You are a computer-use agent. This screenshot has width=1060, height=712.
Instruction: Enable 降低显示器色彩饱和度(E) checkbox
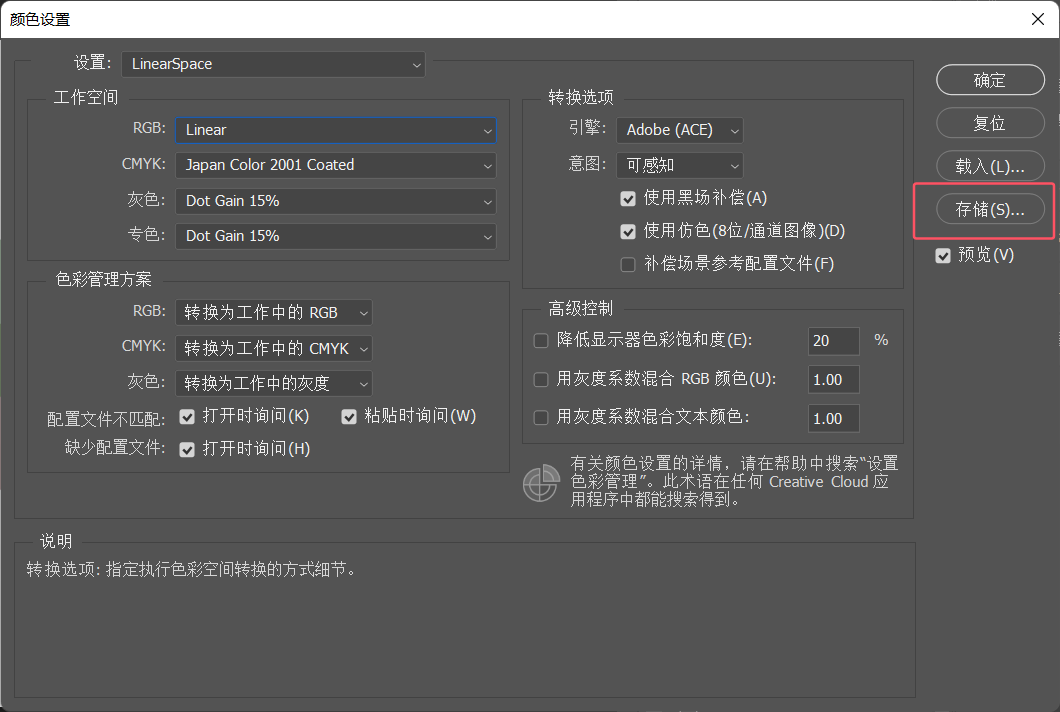541,340
